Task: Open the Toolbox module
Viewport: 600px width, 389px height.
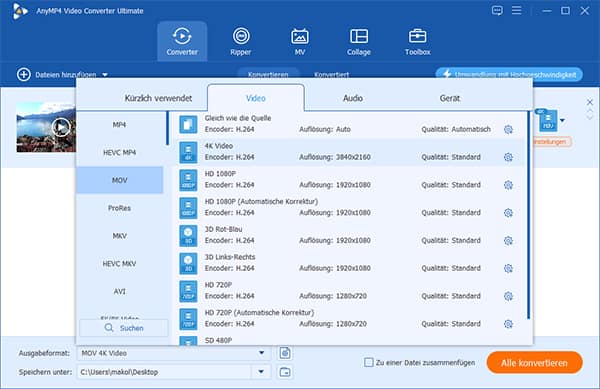Action: [417, 41]
